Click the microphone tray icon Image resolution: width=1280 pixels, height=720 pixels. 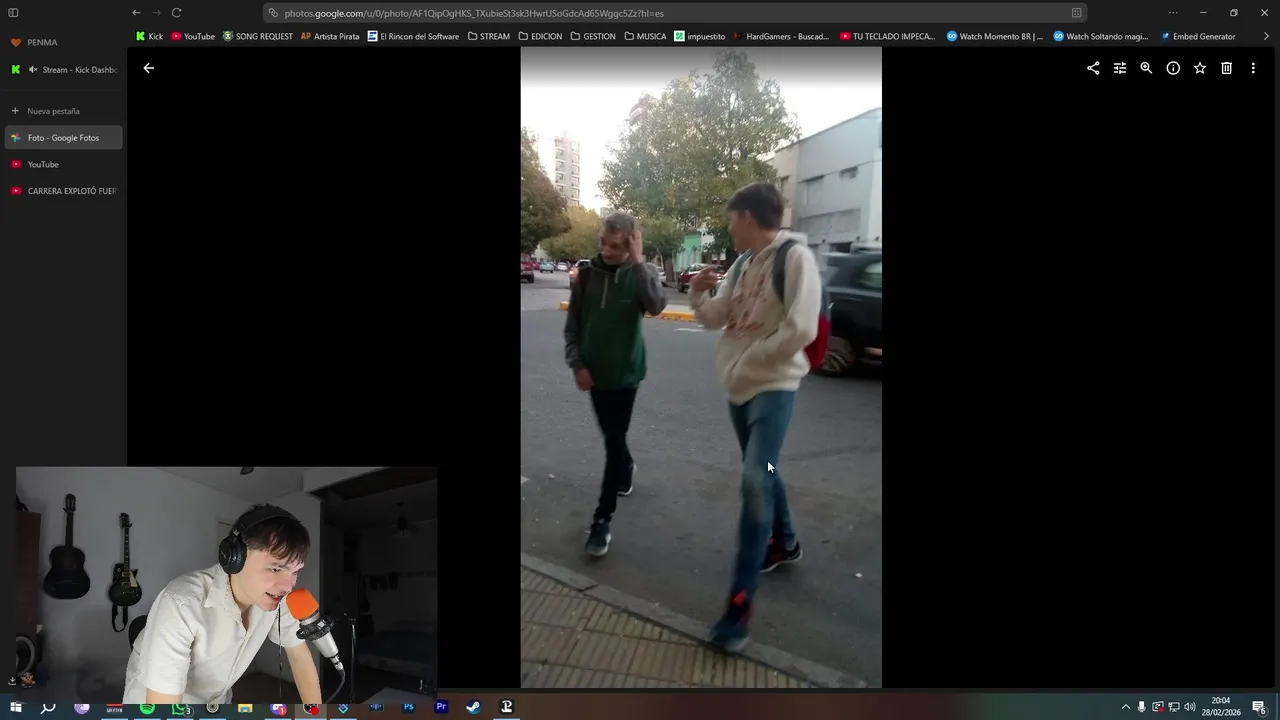coord(1142,707)
